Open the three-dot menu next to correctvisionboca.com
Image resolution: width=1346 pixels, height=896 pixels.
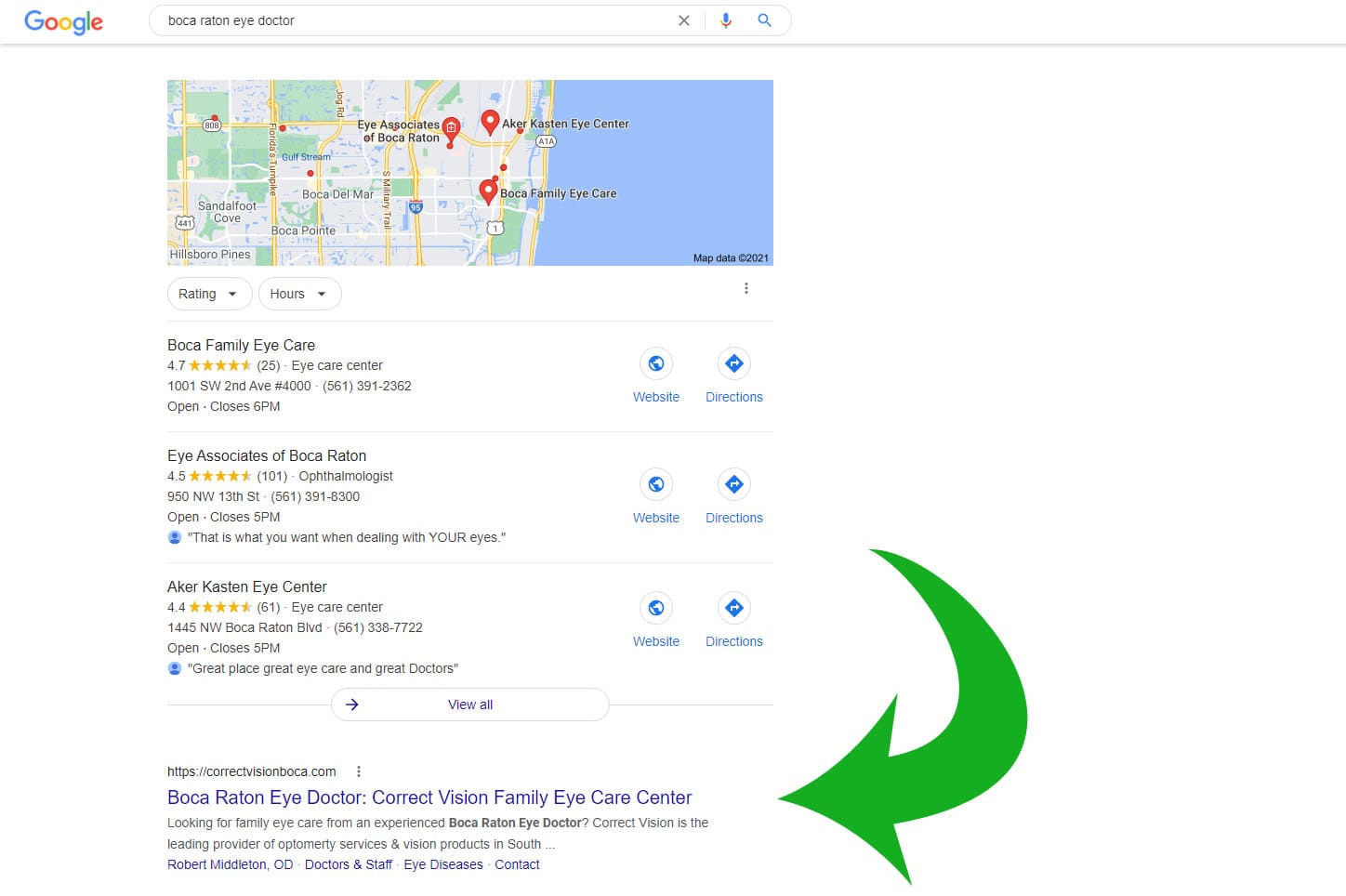pyautogui.click(x=359, y=771)
